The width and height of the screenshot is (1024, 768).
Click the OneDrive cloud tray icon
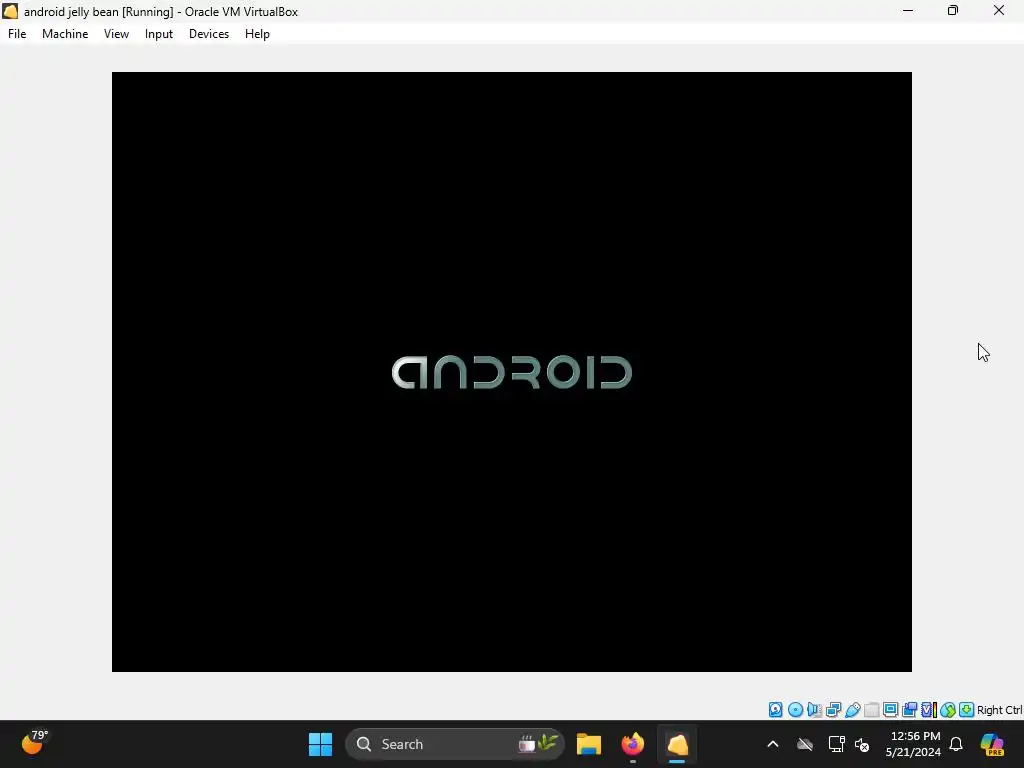[x=805, y=744]
